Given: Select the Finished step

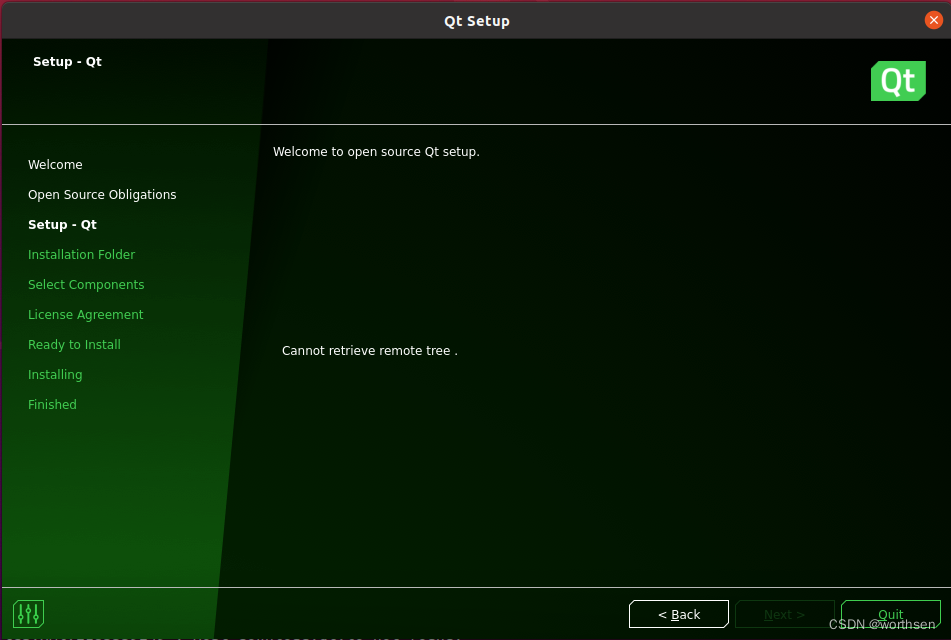Looking at the screenshot, I should (x=52, y=405).
